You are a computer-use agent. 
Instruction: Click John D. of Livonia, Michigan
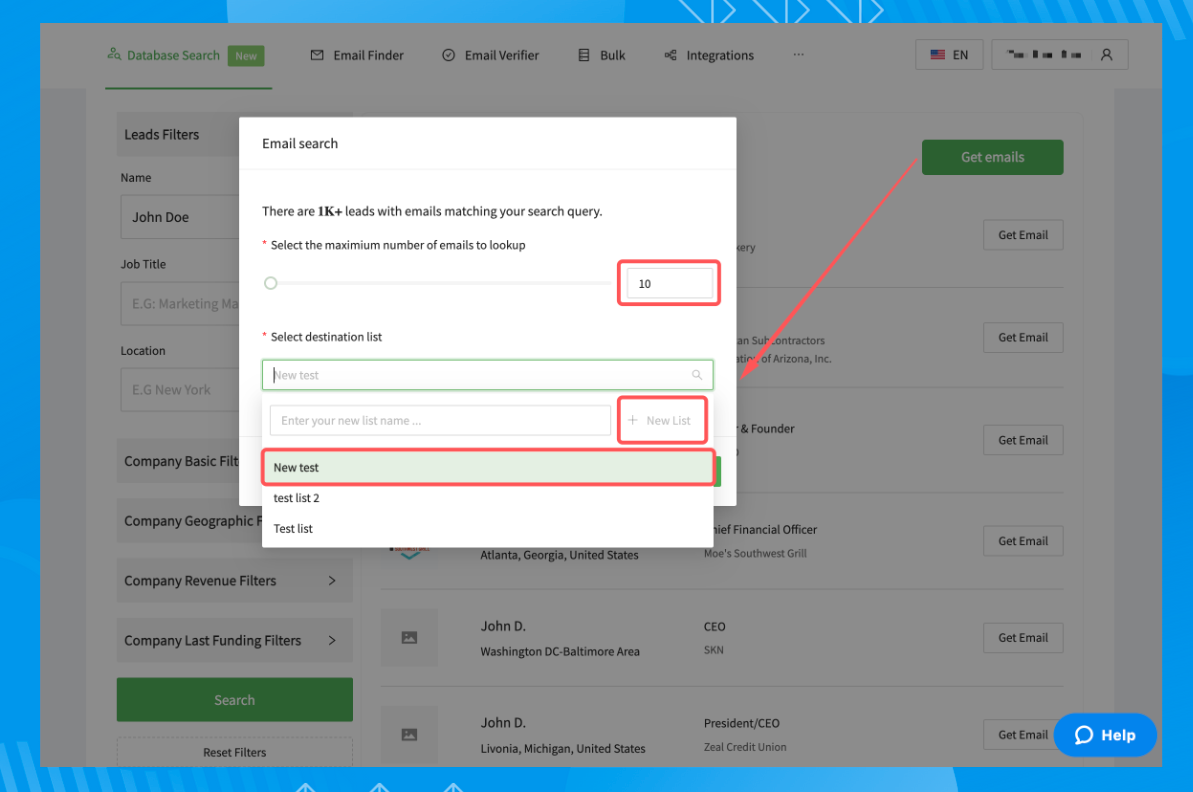pos(503,723)
